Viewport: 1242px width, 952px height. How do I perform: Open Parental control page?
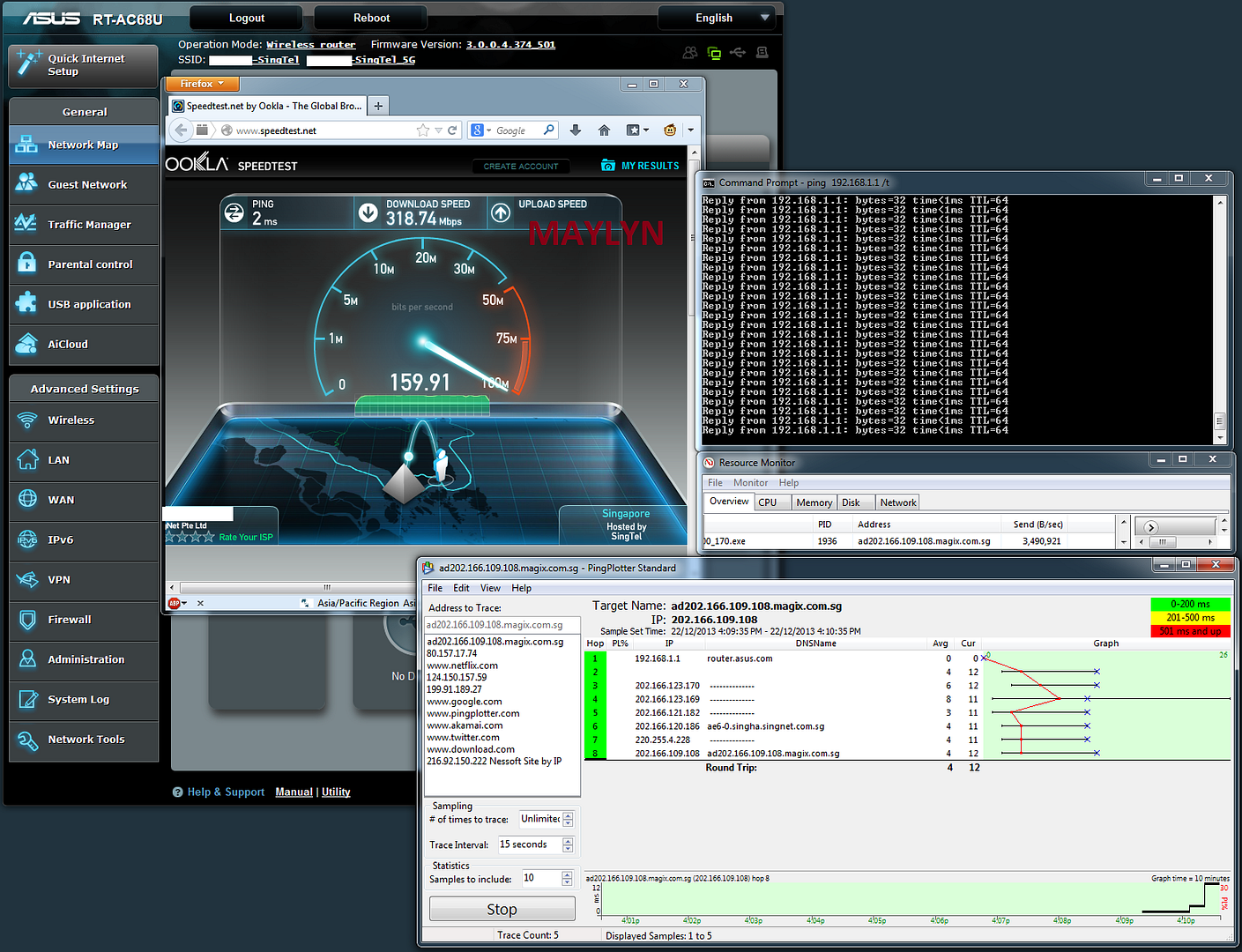(84, 264)
